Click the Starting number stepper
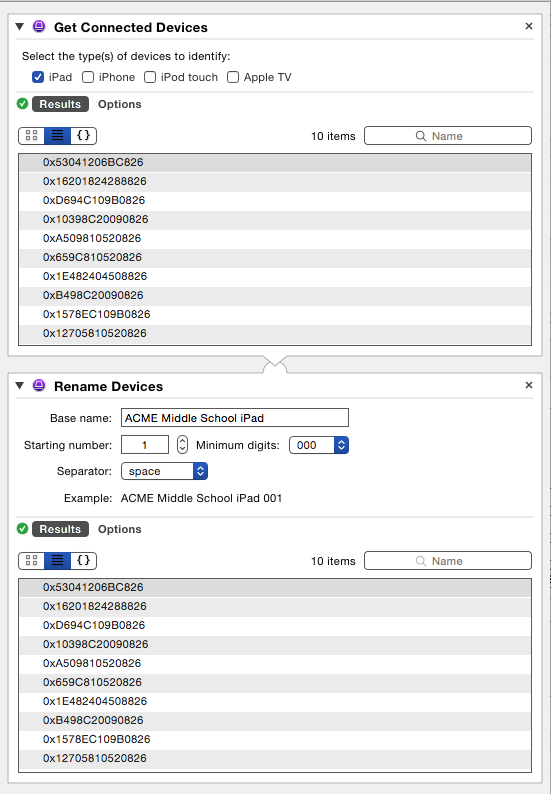This screenshot has height=794, width=551. click(182, 445)
